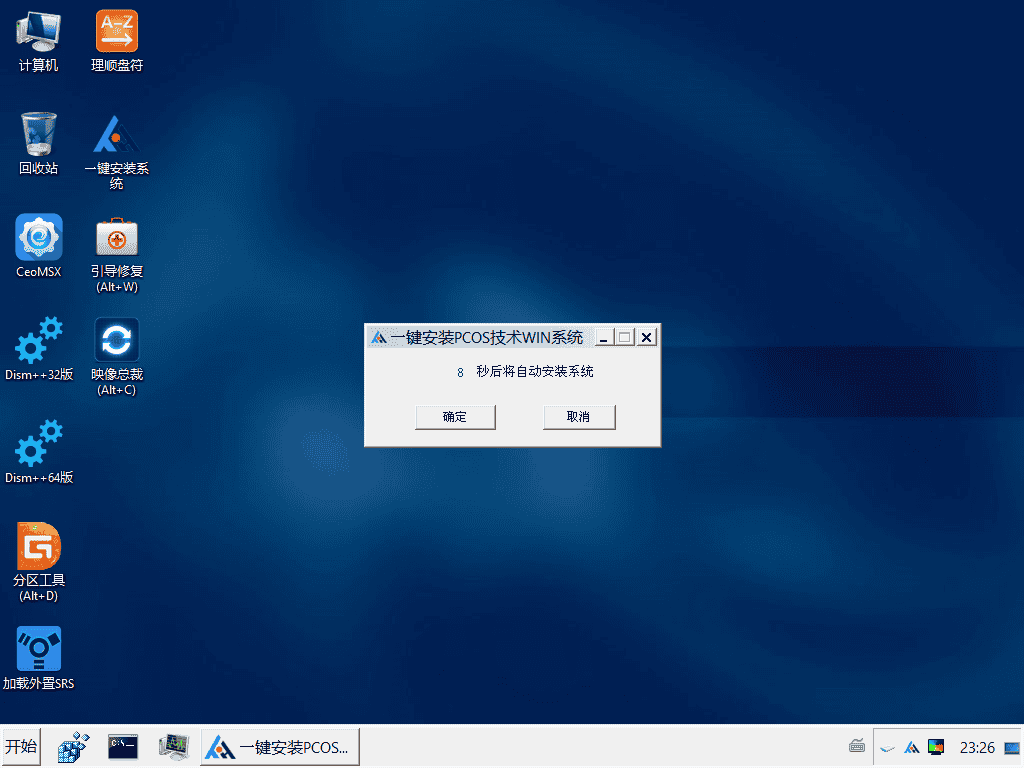Open the 回收站 recycle bin
The height and width of the screenshot is (768, 1024).
(x=39, y=144)
